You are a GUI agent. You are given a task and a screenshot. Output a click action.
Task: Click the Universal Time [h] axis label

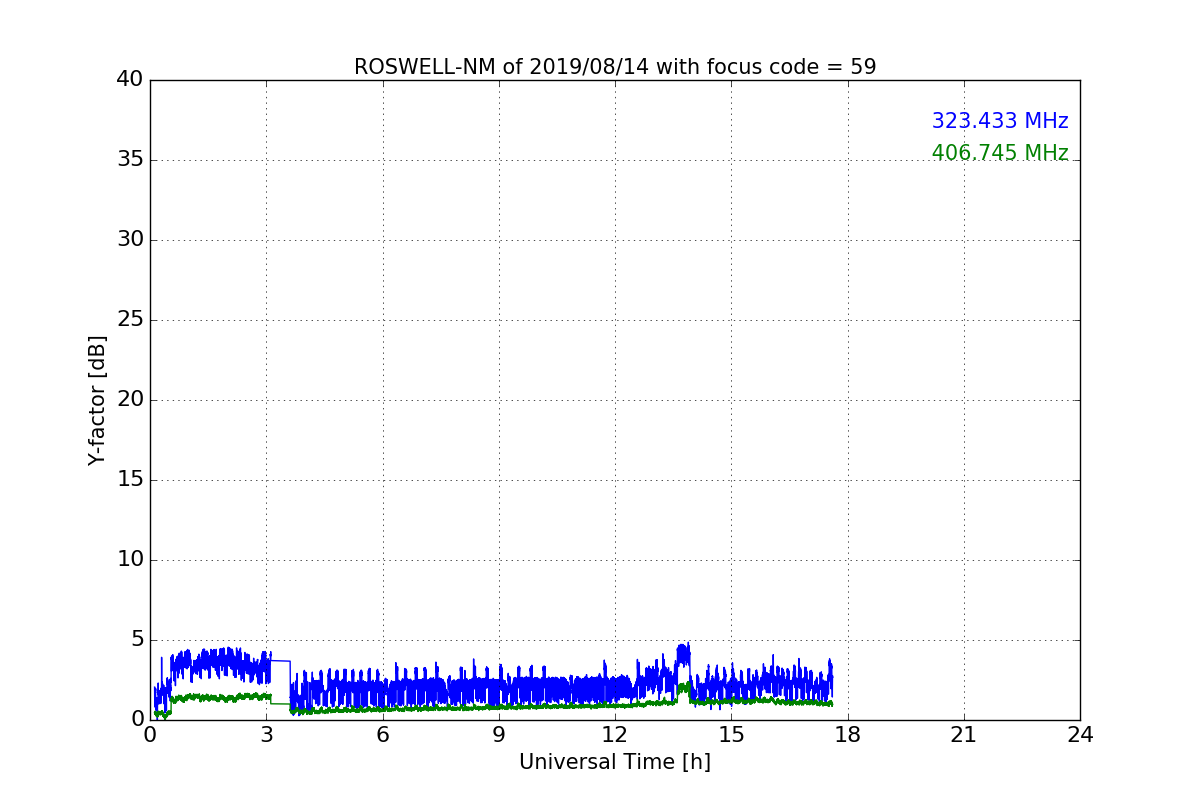coord(615,762)
